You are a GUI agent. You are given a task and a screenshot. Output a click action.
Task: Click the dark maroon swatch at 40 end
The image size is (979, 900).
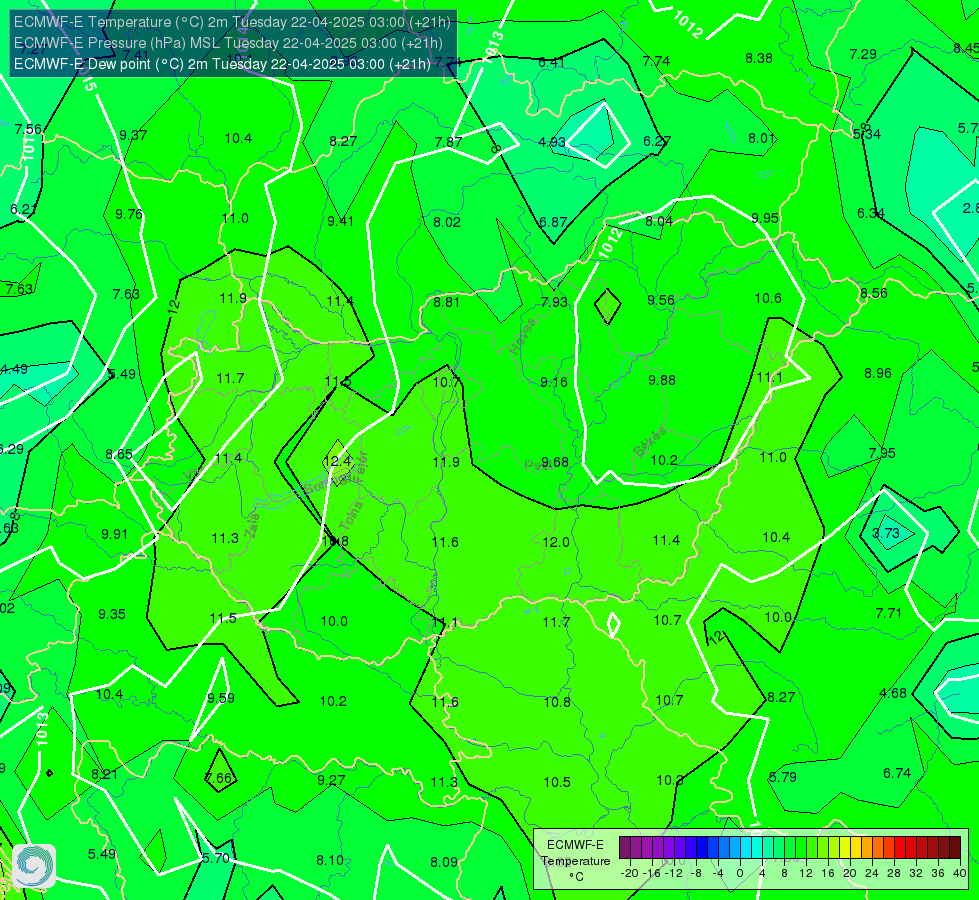pyautogui.click(x=955, y=848)
